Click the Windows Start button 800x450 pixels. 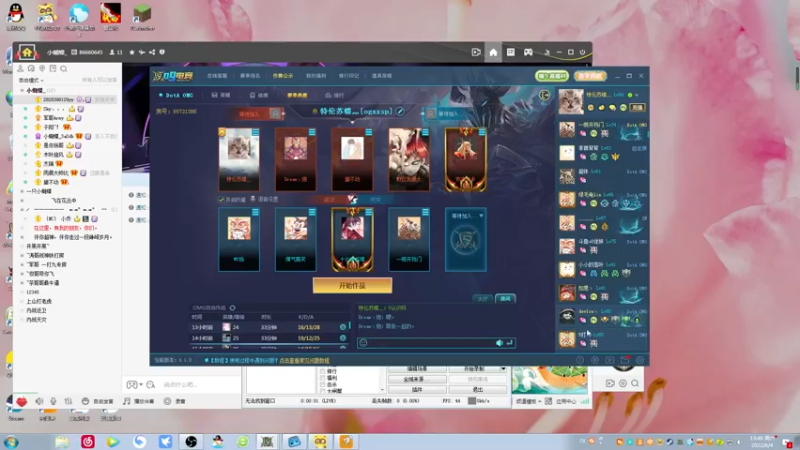pos(11,441)
